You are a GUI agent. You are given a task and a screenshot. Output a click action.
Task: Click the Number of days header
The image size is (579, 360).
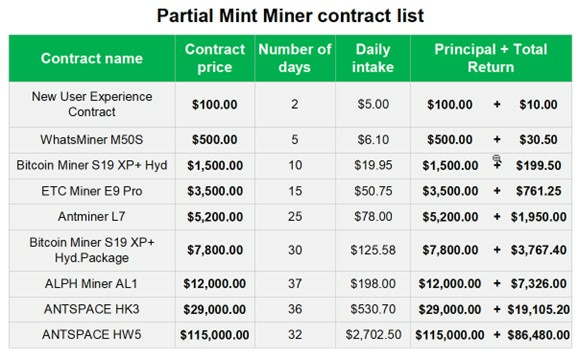coord(295,58)
